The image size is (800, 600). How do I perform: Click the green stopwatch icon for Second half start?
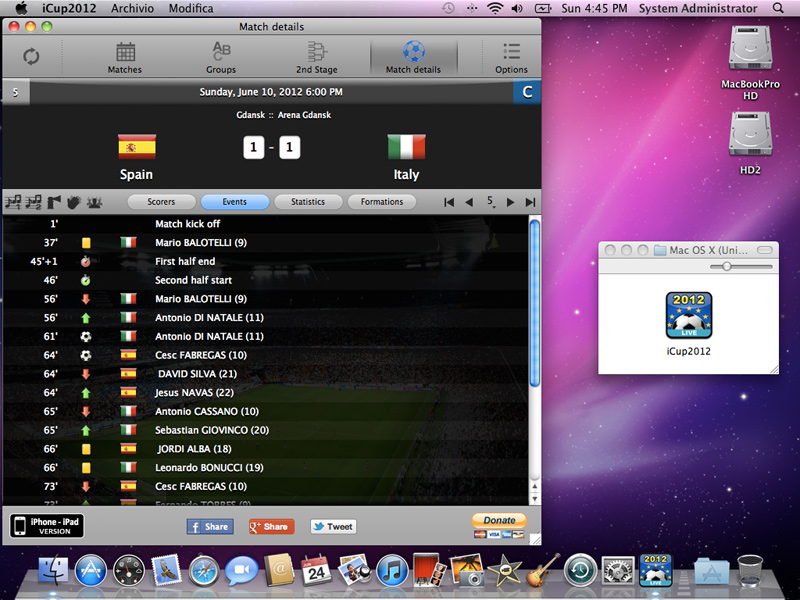pos(86,280)
